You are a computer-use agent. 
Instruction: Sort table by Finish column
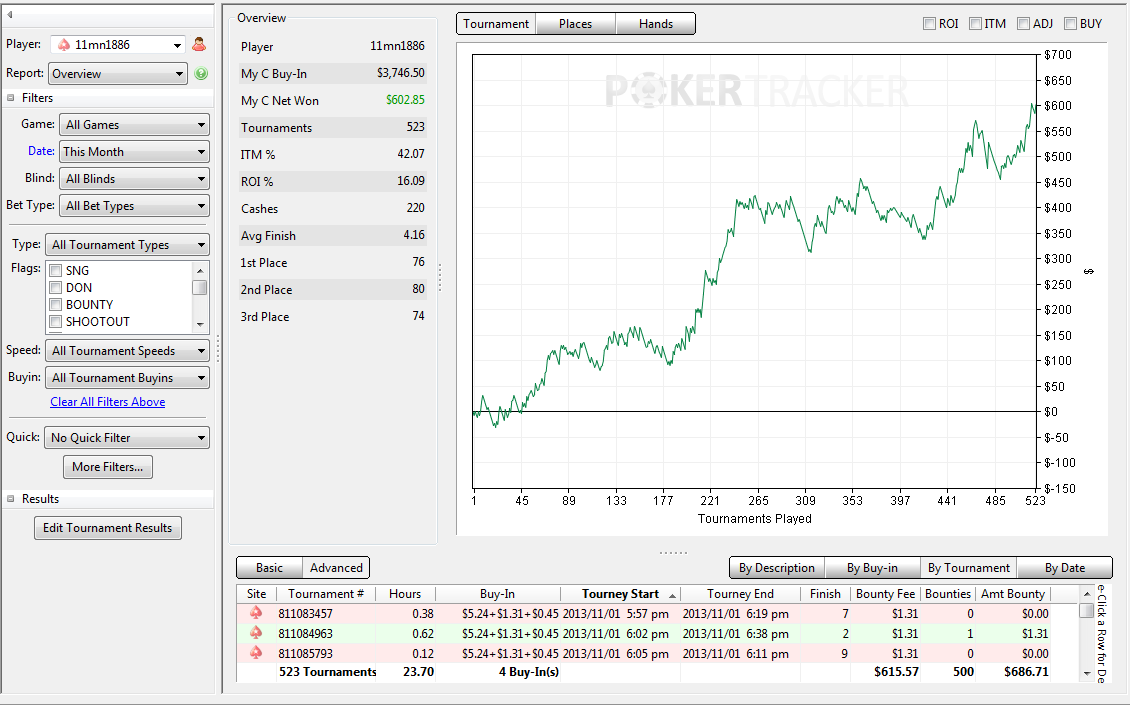pyautogui.click(x=825, y=594)
